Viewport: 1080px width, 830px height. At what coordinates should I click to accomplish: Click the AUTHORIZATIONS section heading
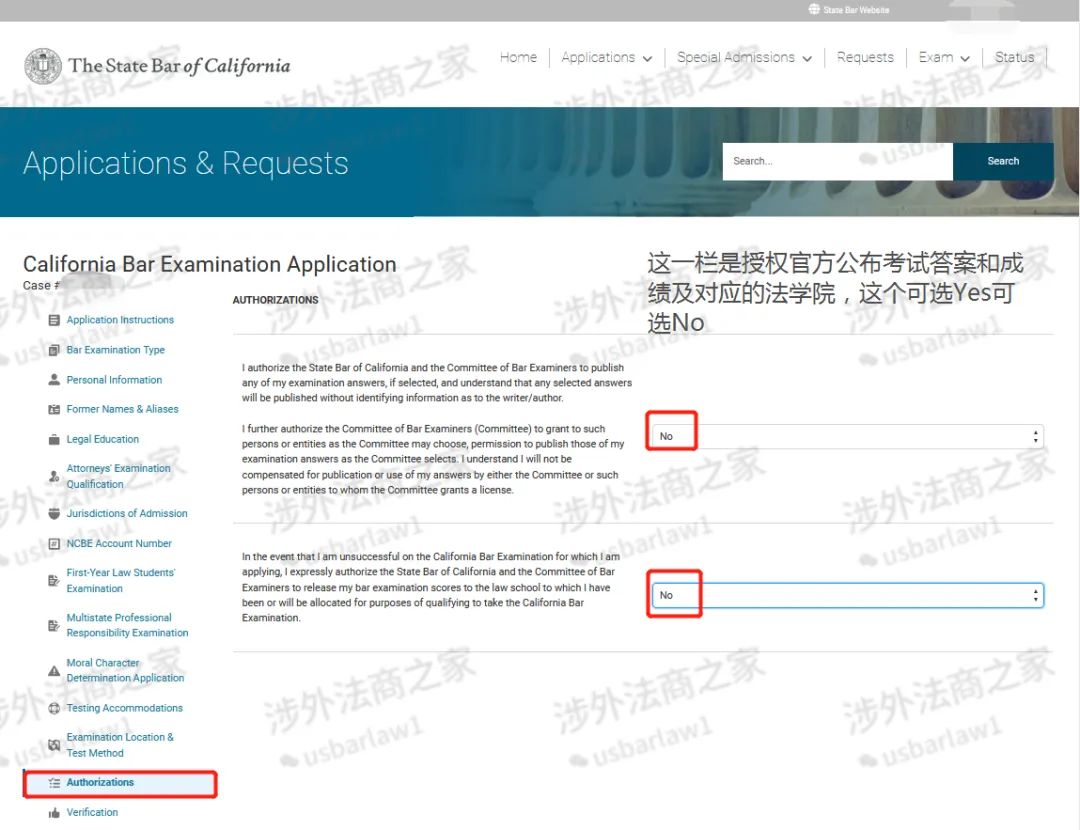[276, 300]
